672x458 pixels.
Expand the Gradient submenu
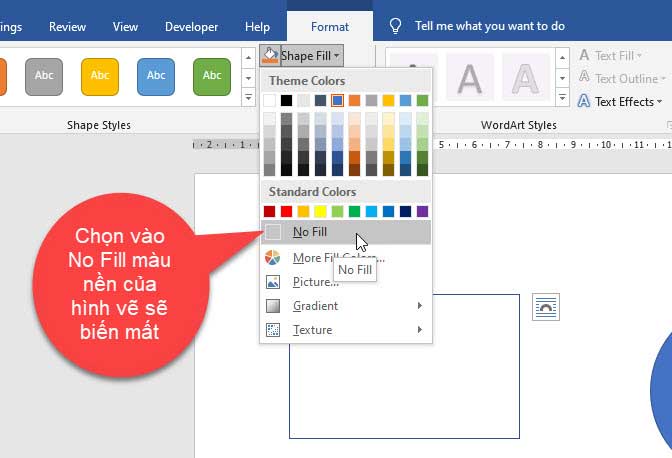point(346,306)
